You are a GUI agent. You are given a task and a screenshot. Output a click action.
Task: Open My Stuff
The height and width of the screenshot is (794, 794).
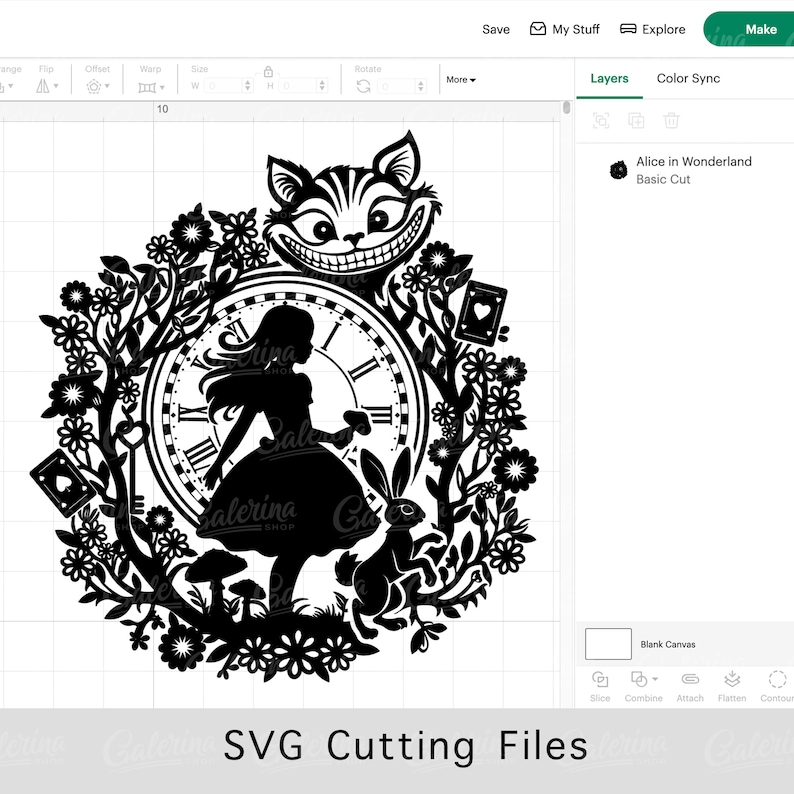pos(565,29)
